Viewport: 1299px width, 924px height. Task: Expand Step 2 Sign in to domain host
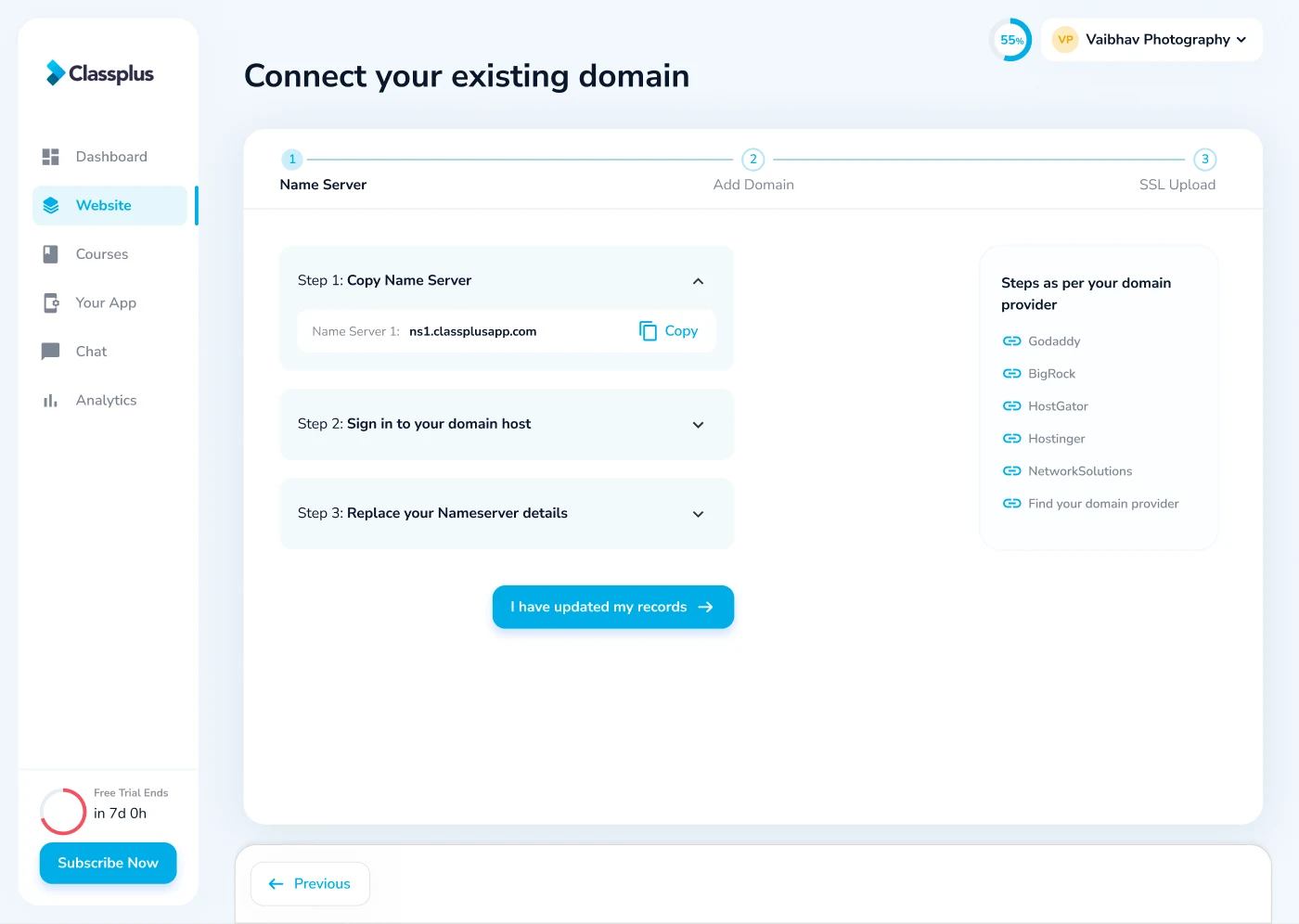pos(698,425)
